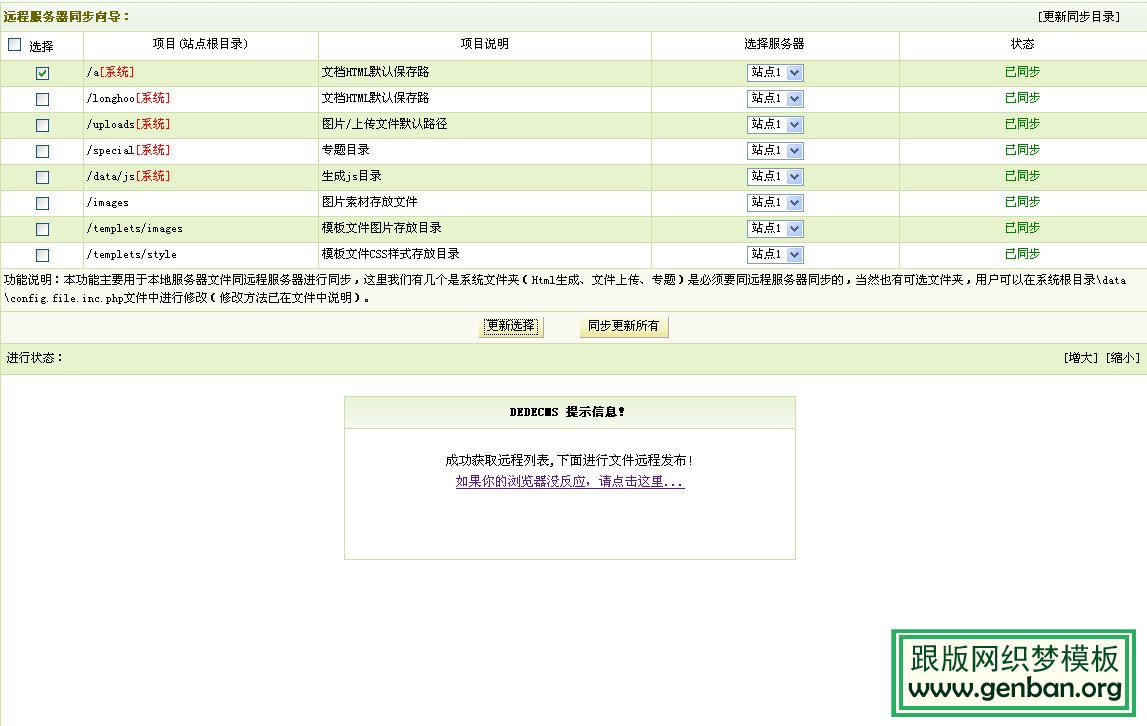Choose server dropdown for /templets/style row
This screenshot has height=726, width=1147.
click(x=775, y=255)
